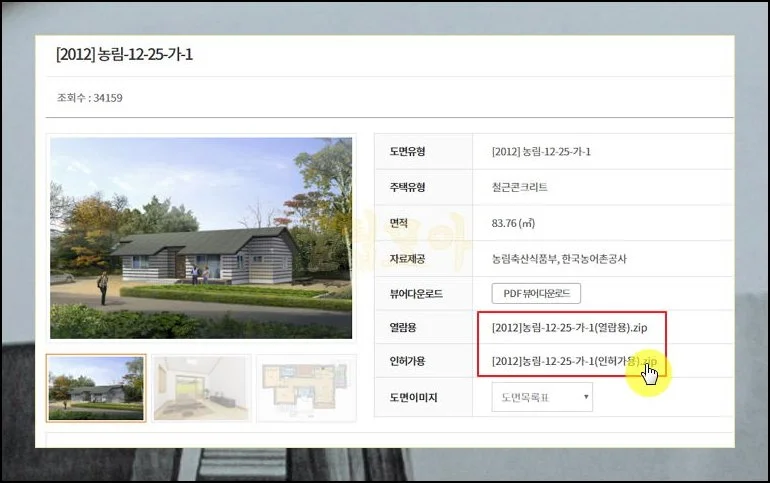Select the exterior view thumbnail
This screenshot has height=483, width=770.
tap(96, 388)
